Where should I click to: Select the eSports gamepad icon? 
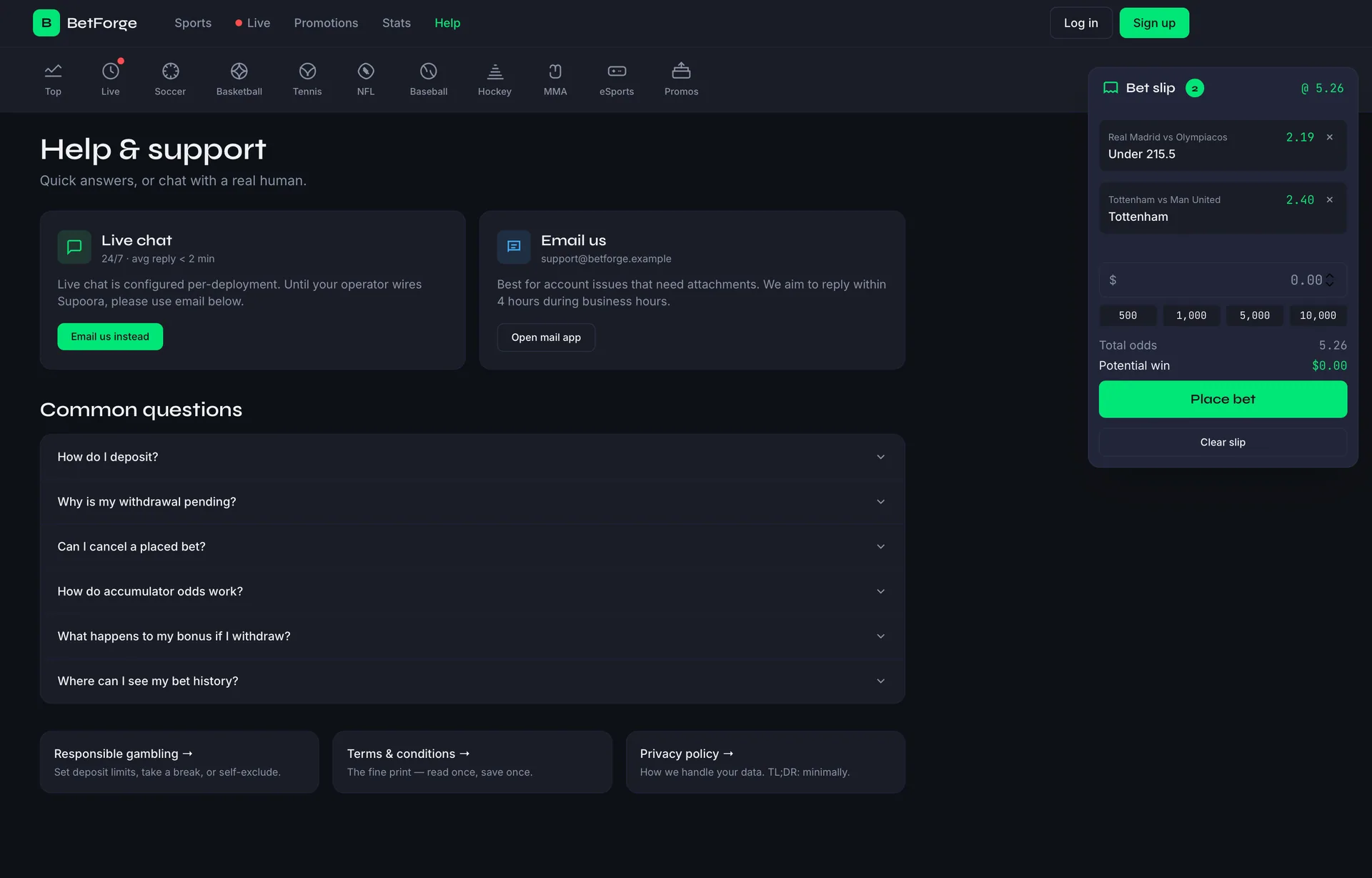click(617, 71)
